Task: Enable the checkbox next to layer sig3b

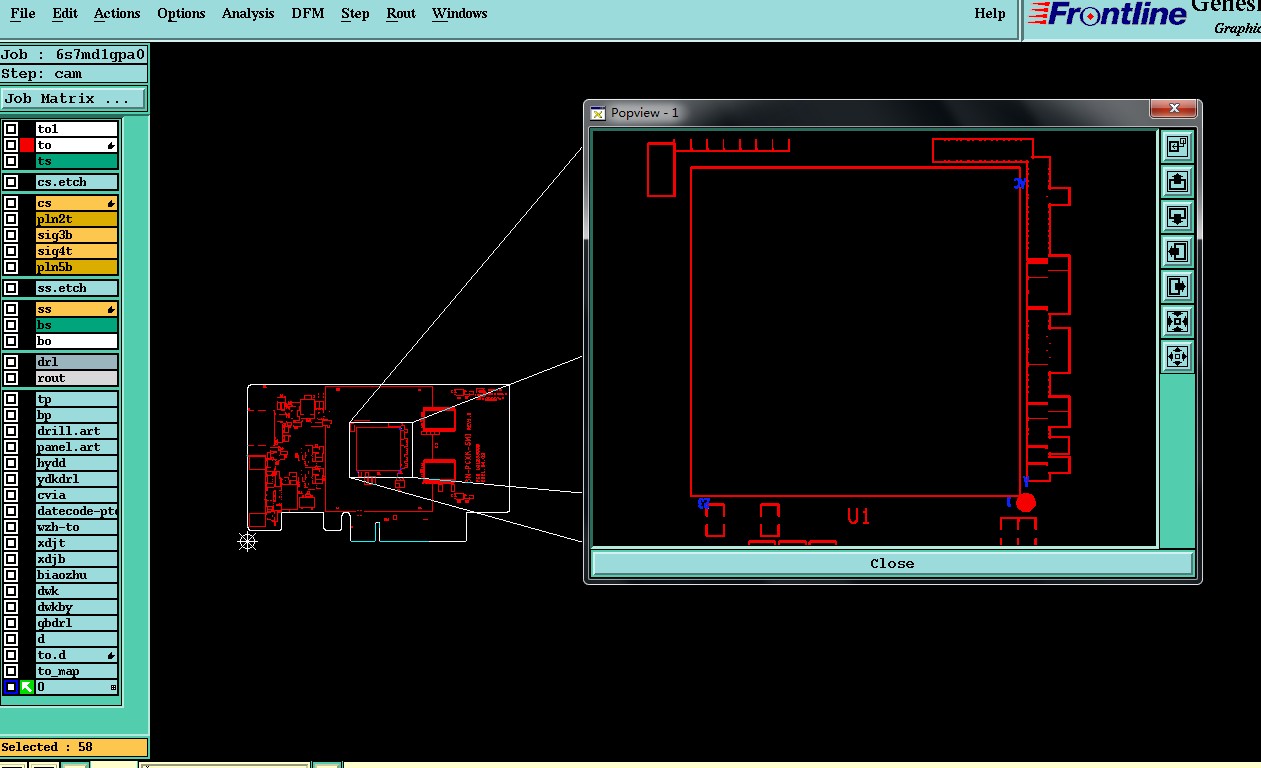Action: [x=11, y=235]
